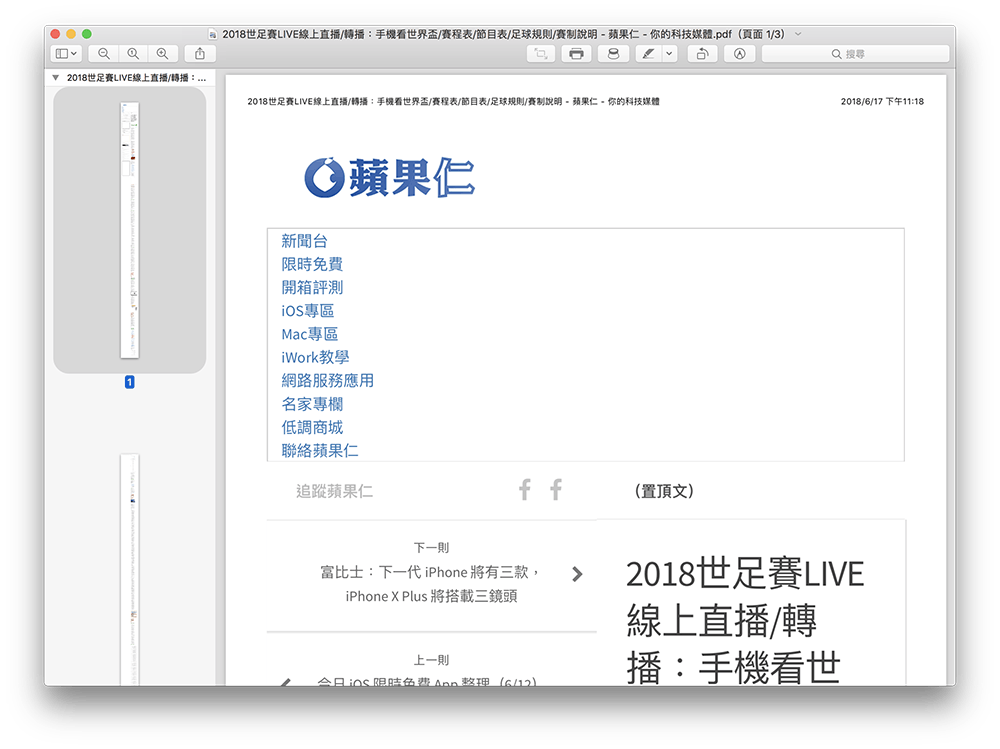Open the share button in the toolbar

(x=200, y=54)
